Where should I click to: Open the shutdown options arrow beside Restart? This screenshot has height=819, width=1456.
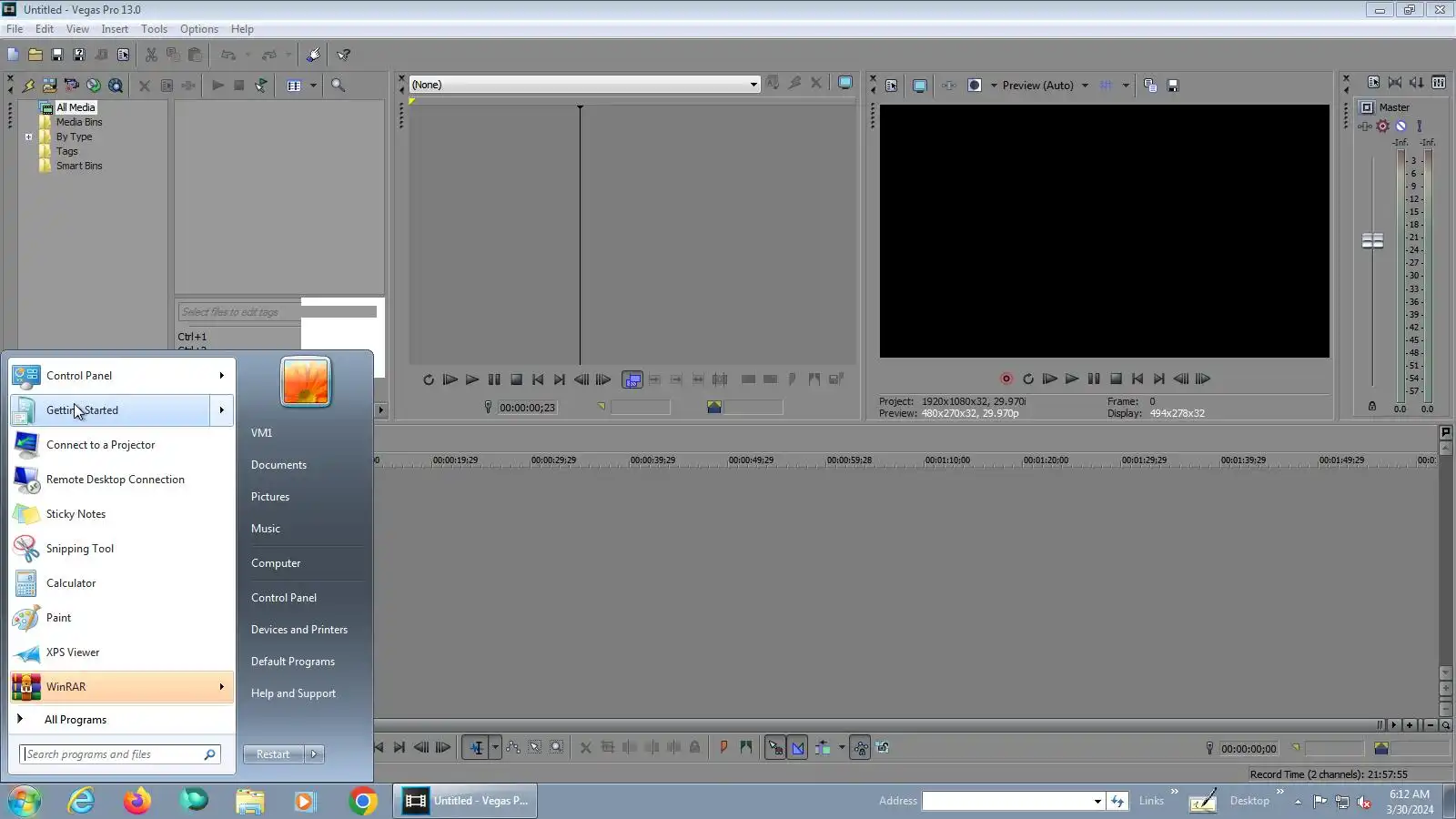[x=315, y=754]
